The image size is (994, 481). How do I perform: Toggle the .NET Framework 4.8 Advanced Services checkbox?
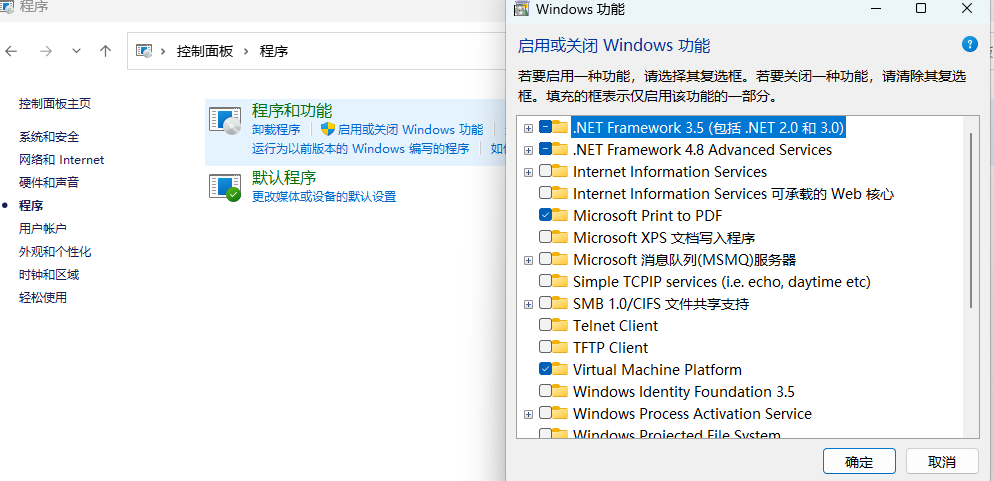click(x=545, y=150)
